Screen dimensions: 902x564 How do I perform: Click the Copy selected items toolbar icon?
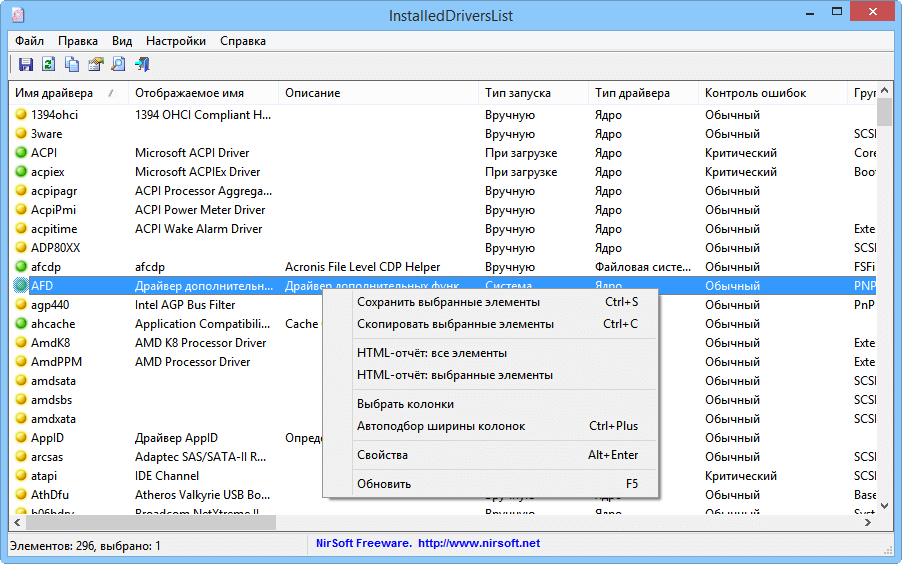coord(72,65)
